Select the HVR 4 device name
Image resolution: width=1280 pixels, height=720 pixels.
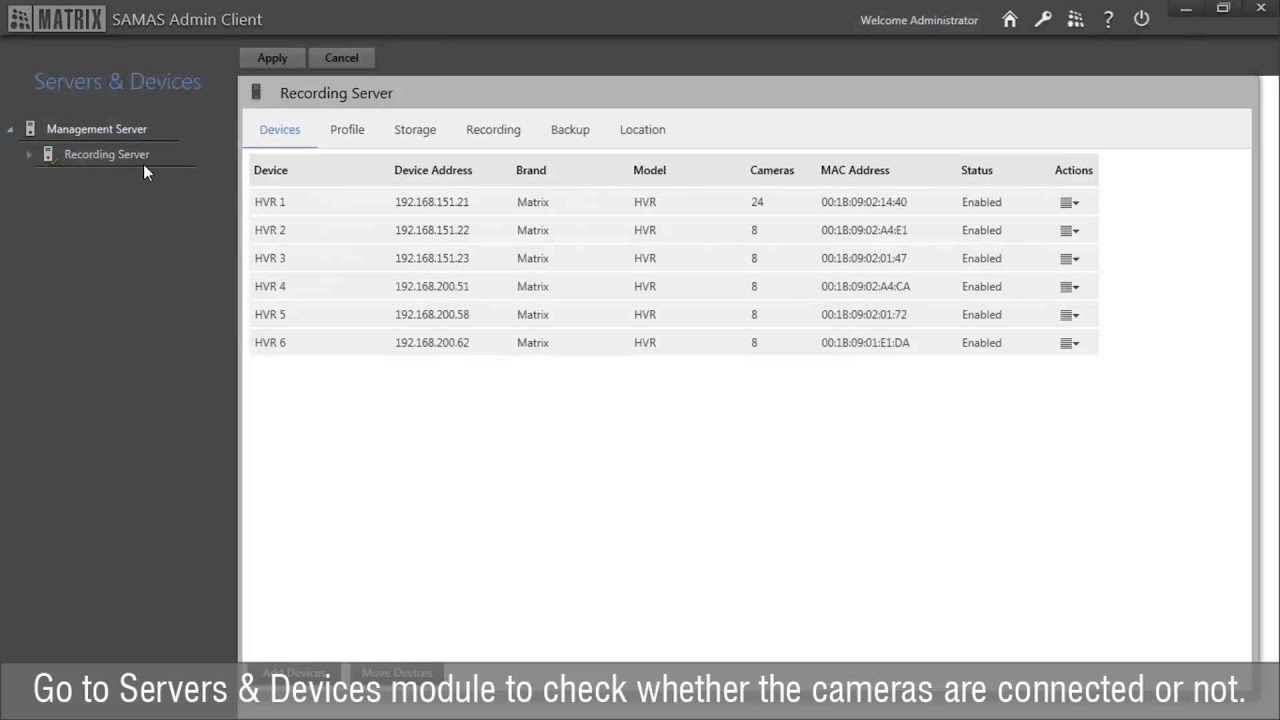270,286
